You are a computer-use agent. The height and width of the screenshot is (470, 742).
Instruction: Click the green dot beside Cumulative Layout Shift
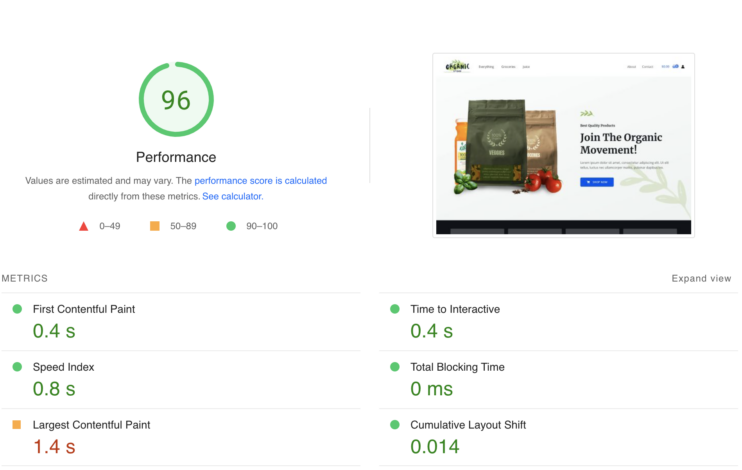point(395,425)
